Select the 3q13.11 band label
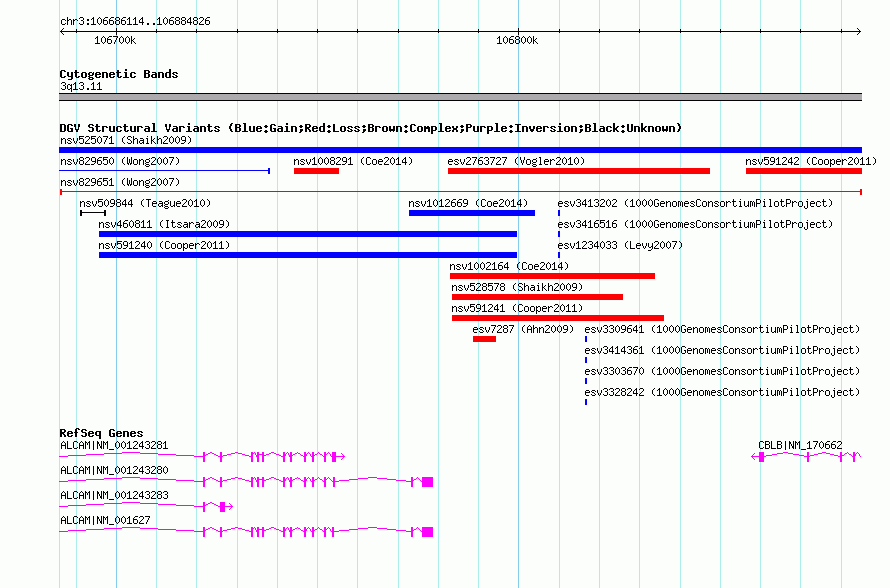 (x=81, y=87)
